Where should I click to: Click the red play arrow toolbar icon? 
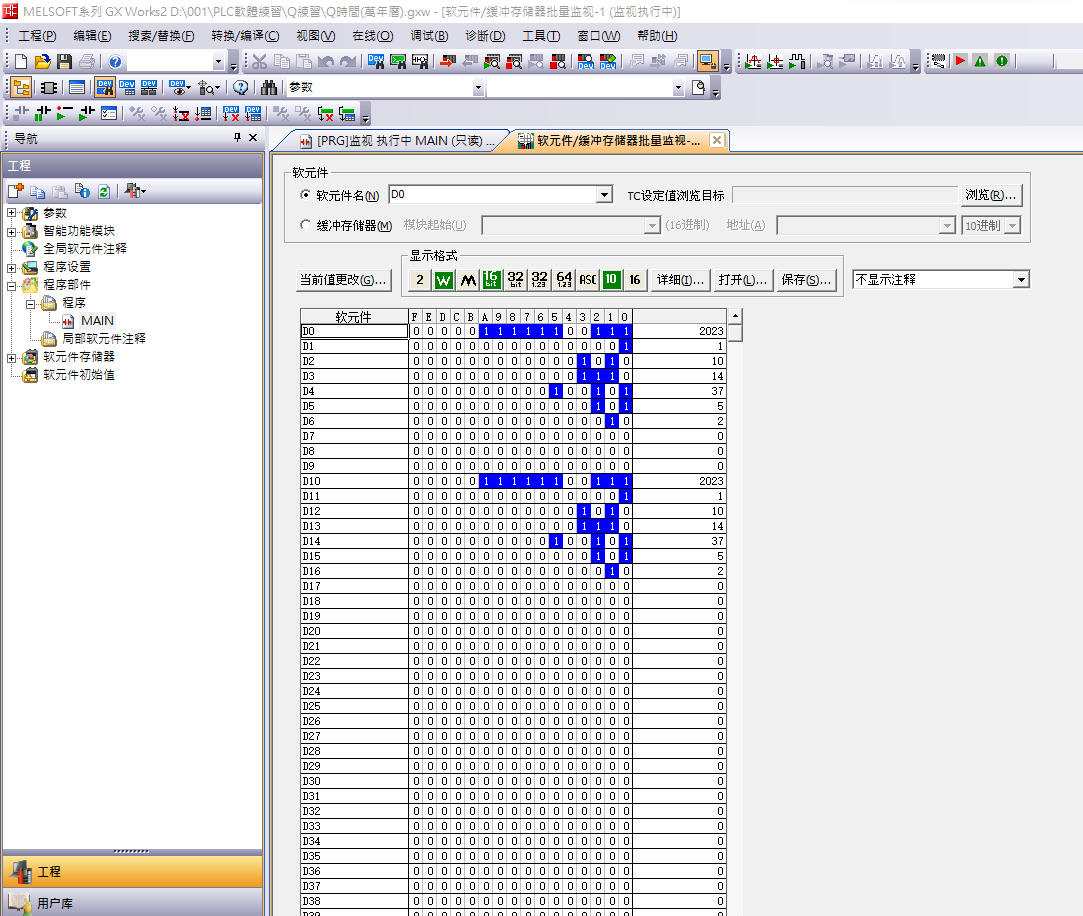[960, 62]
